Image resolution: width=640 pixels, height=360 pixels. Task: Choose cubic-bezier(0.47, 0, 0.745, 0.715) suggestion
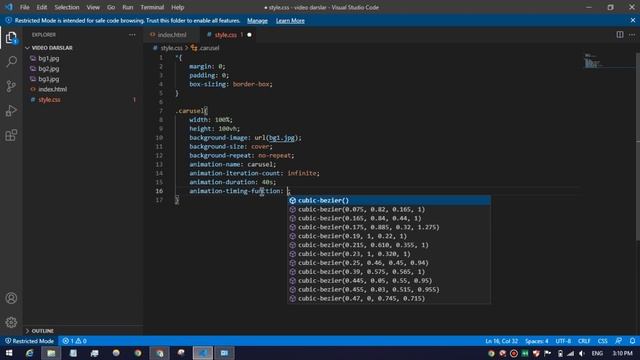pyautogui.click(x=389, y=298)
